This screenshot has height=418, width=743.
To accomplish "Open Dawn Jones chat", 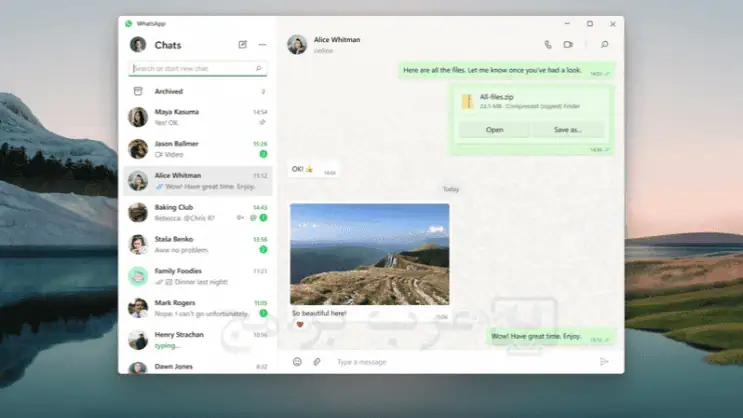I will click(198, 366).
